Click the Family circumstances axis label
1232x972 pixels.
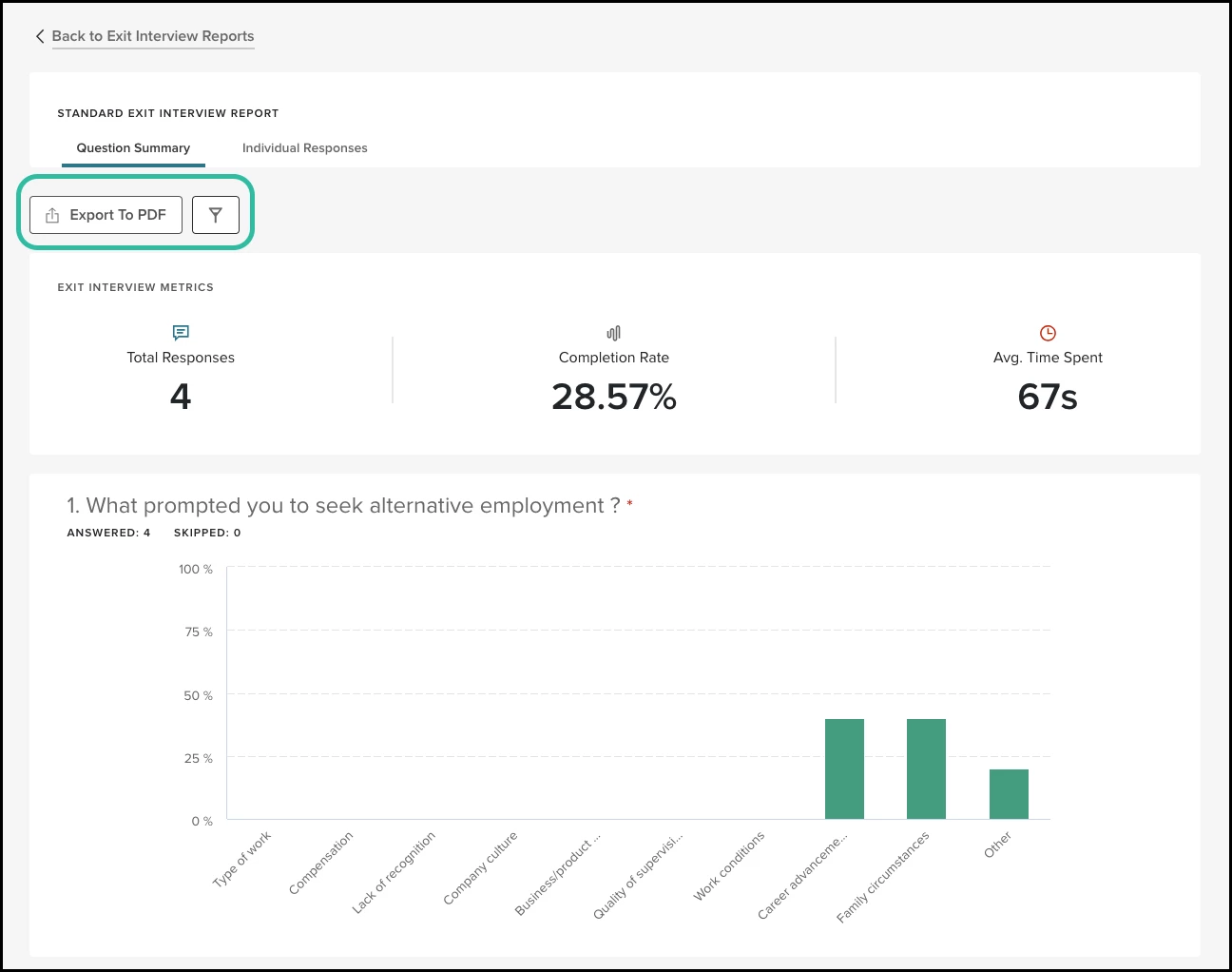882,877
